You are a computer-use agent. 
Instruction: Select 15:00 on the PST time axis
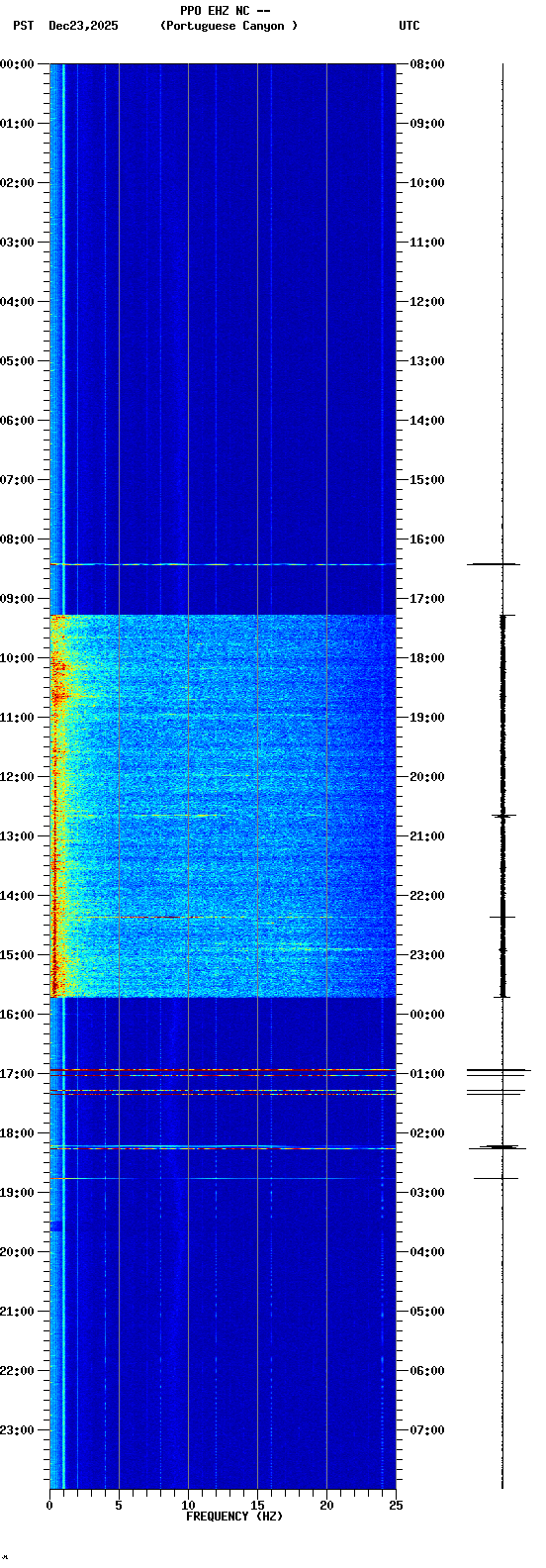[x=18, y=955]
